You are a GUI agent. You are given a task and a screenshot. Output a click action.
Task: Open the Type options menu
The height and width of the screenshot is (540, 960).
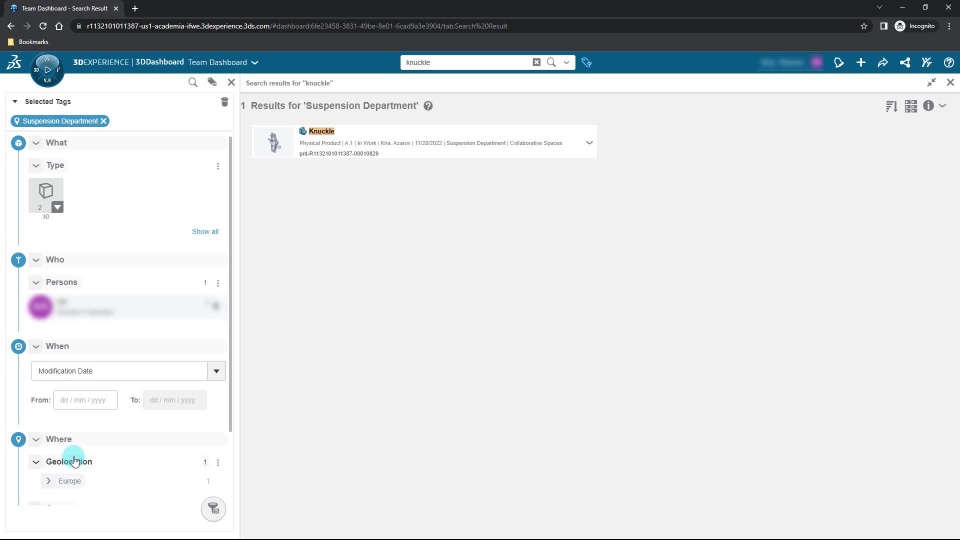218,166
